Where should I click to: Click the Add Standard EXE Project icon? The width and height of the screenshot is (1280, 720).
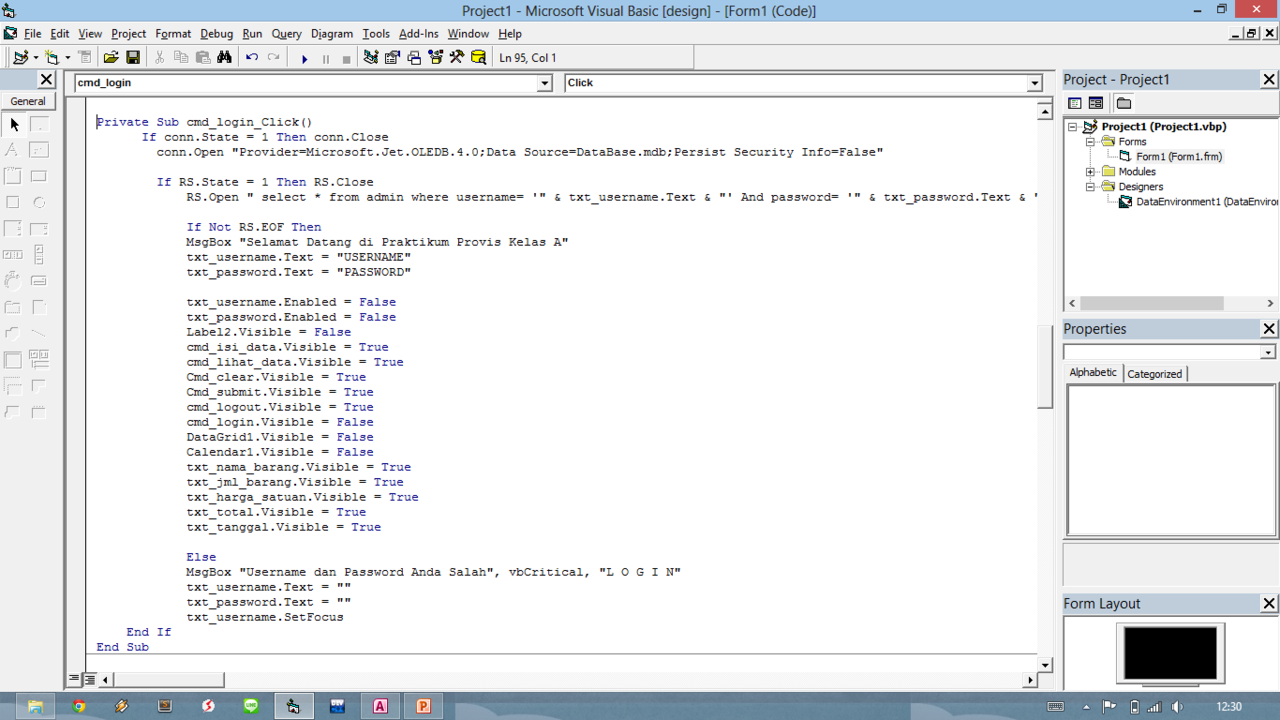[20, 58]
